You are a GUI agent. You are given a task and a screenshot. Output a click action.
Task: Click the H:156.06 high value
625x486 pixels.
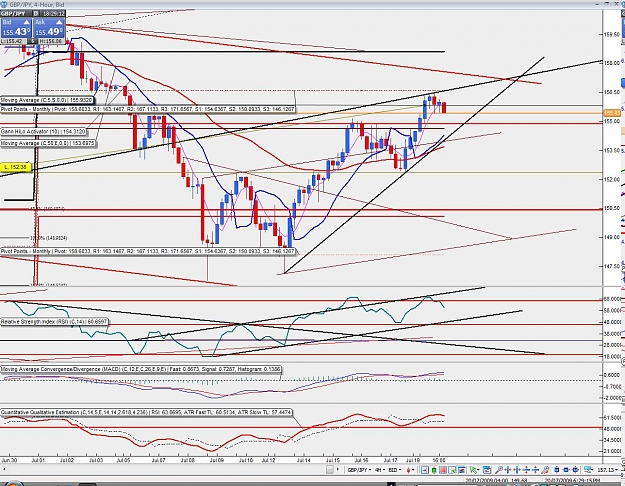[x=50, y=41]
